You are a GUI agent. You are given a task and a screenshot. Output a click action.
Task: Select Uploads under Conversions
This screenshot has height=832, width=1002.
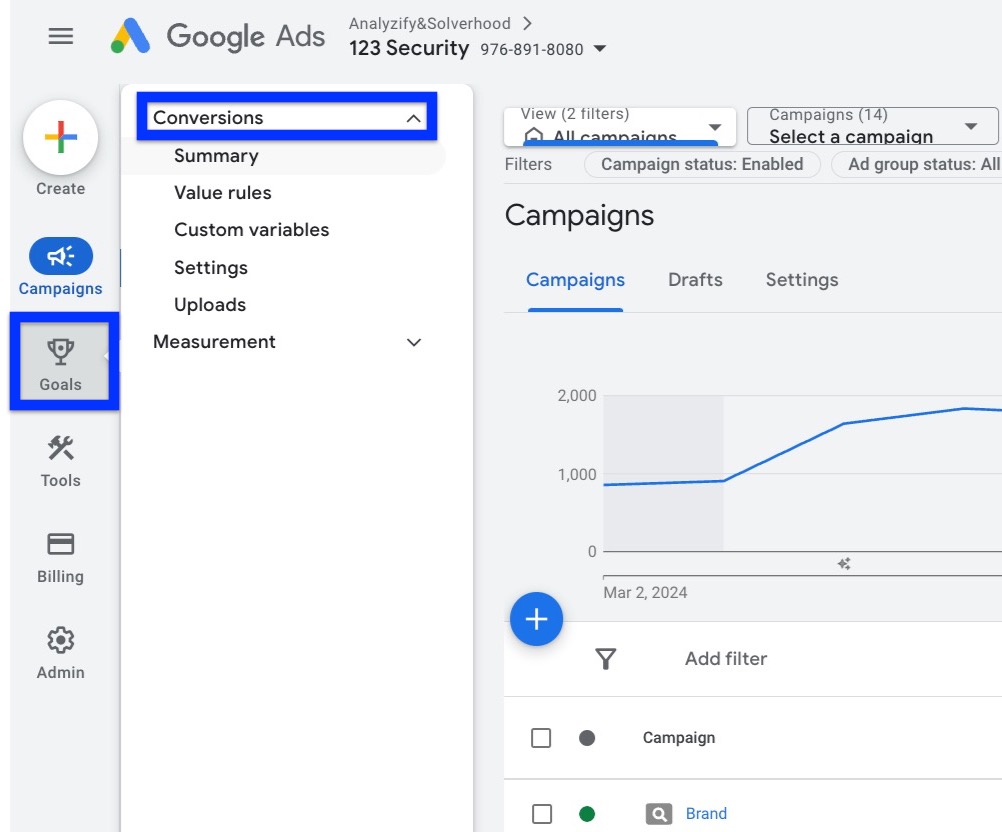click(x=210, y=305)
